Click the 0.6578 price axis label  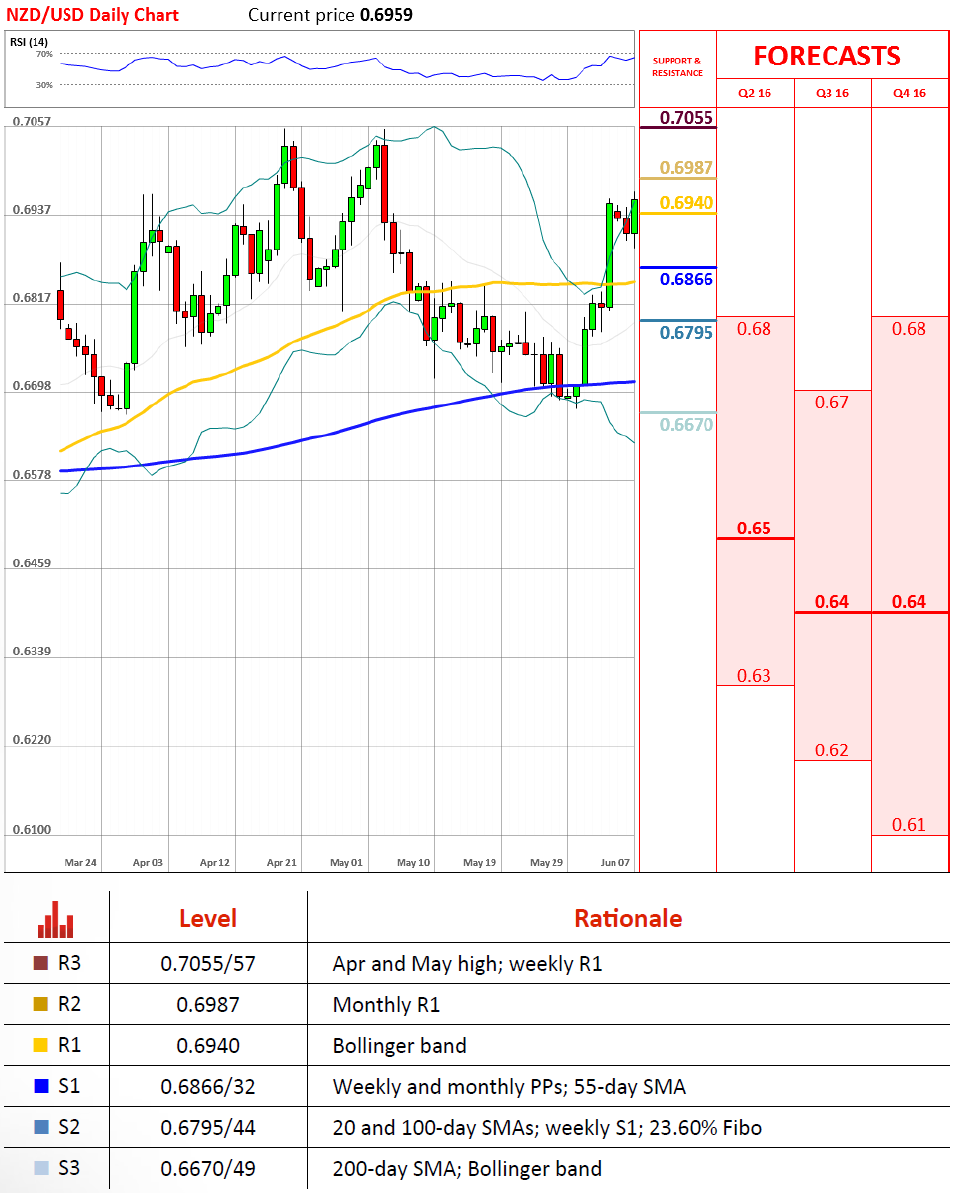(32, 474)
